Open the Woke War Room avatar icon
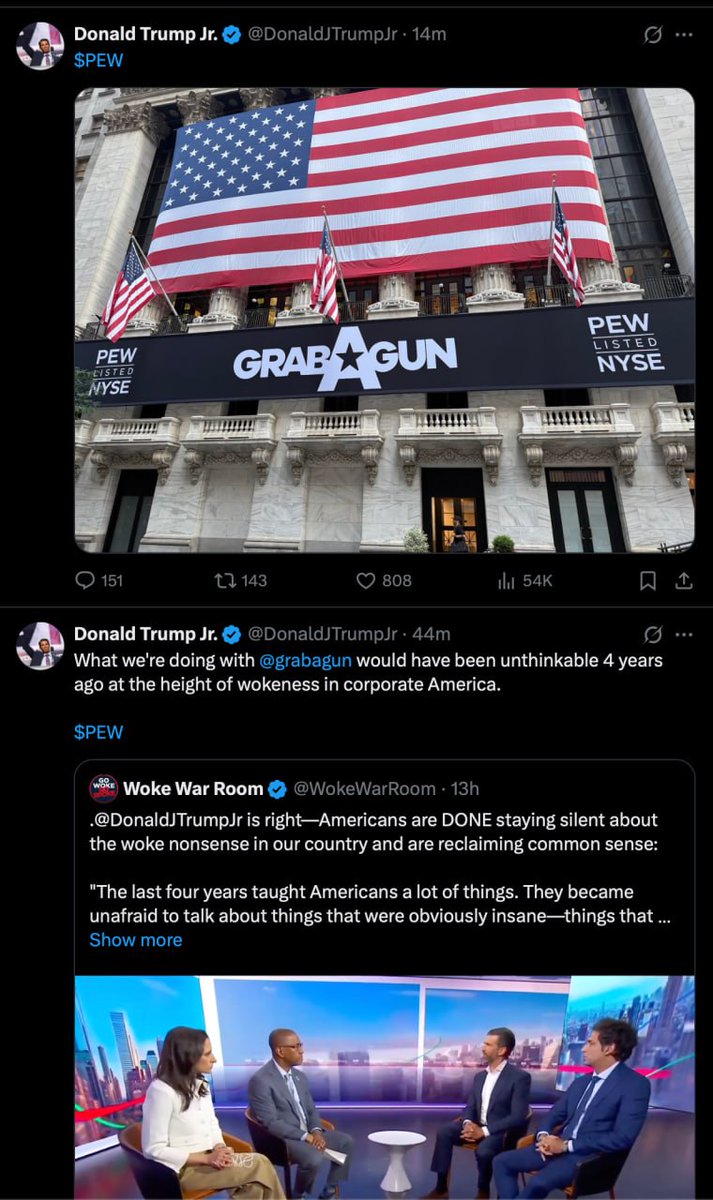Screen dimensions: 713x1200 [x=104, y=788]
